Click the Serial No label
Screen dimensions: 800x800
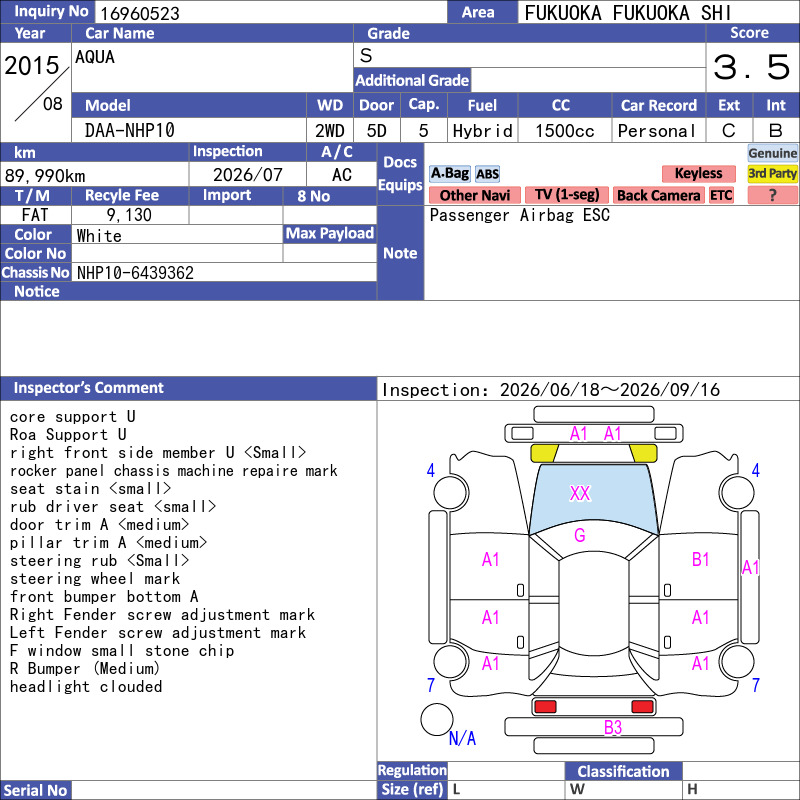coord(35,790)
